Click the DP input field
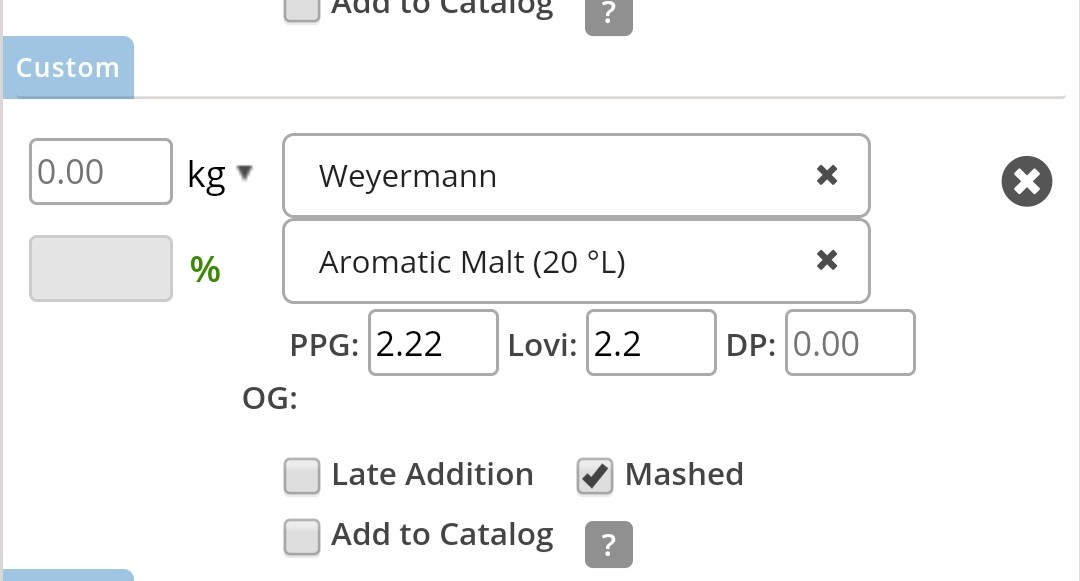1080x581 pixels. coord(850,343)
